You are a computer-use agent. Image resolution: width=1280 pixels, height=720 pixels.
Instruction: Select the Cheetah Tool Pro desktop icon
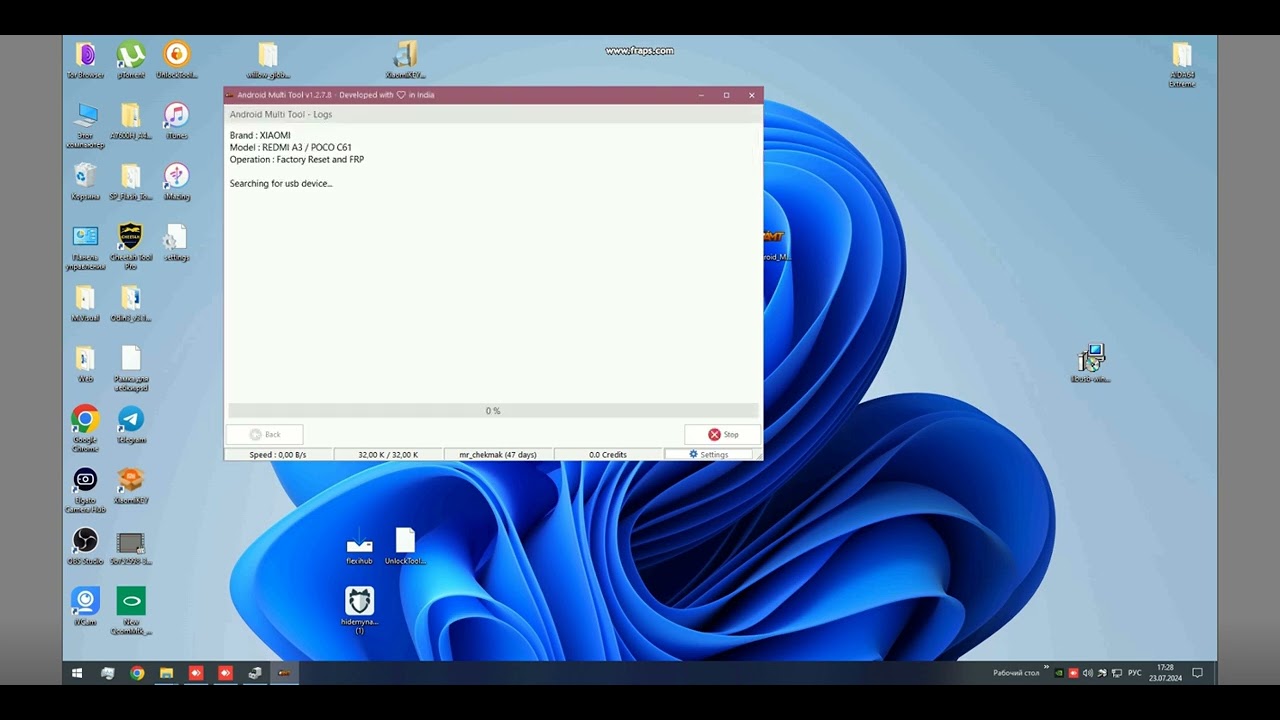pyautogui.click(x=131, y=247)
